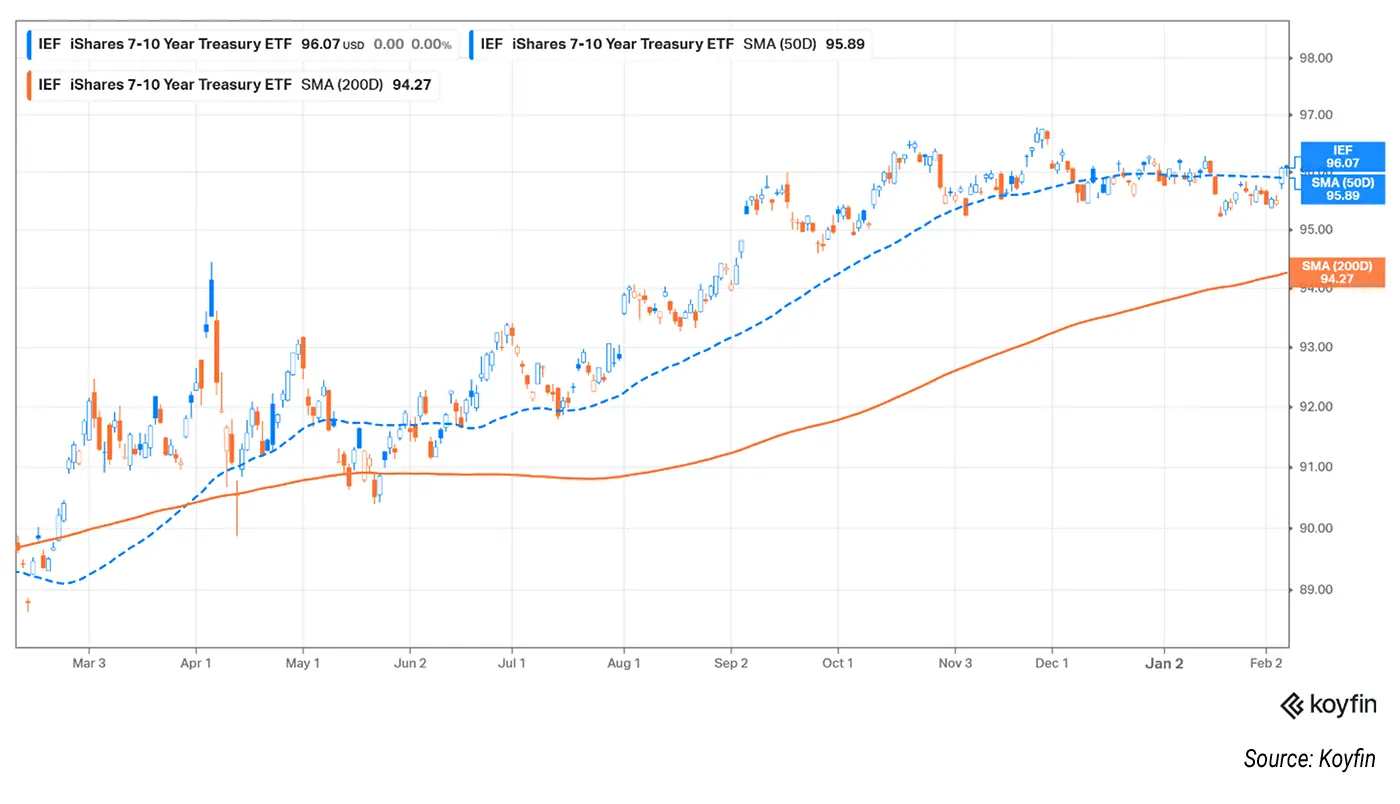Click the Jun 2 date label
The width and height of the screenshot is (1400, 804).
pyautogui.click(x=411, y=663)
